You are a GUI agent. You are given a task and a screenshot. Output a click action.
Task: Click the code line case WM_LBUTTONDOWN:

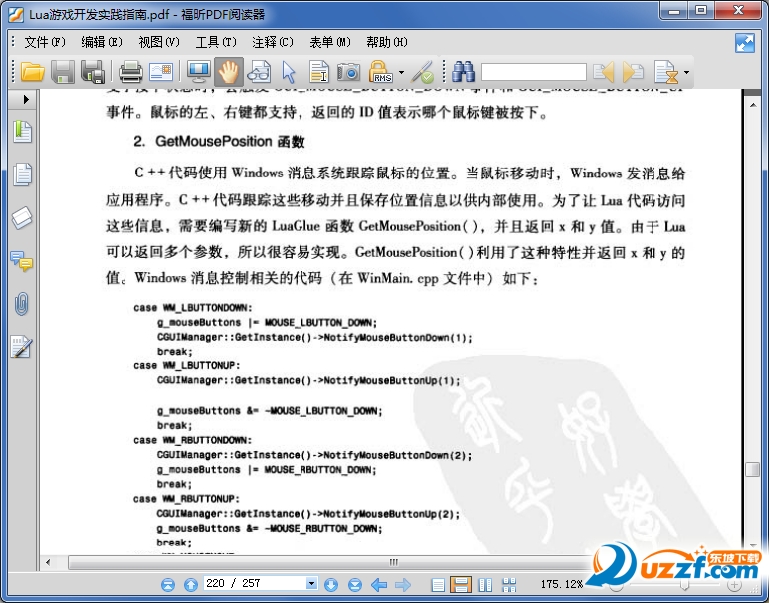tap(193, 307)
